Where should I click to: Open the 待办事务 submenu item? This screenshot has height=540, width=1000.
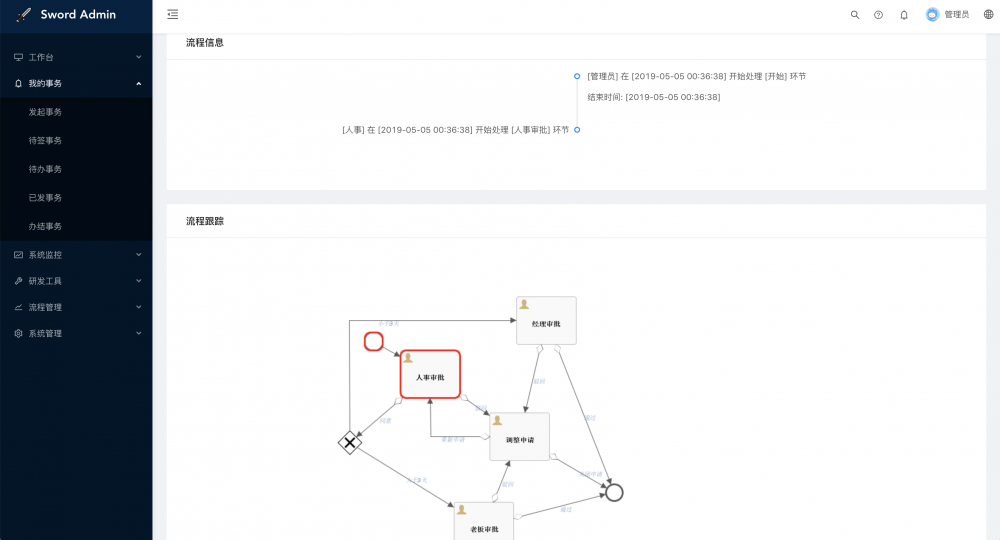[45, 169]
